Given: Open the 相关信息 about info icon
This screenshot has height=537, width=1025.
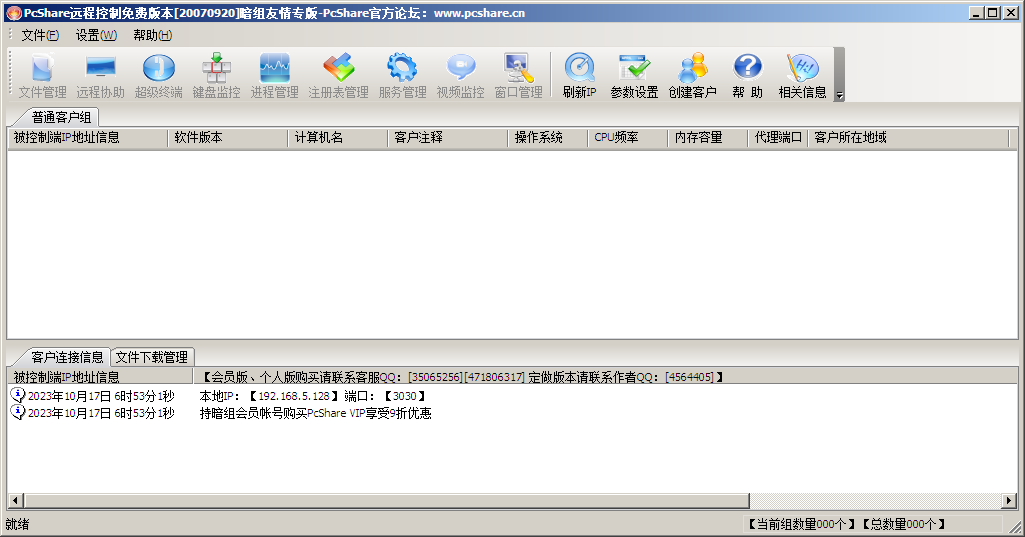Looking at the screenshot, I should 802,75.
